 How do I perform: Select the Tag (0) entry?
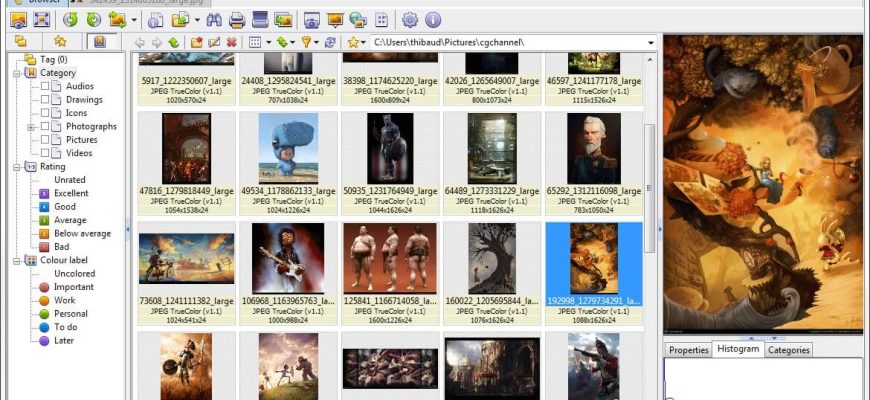(x=46, y=59)
